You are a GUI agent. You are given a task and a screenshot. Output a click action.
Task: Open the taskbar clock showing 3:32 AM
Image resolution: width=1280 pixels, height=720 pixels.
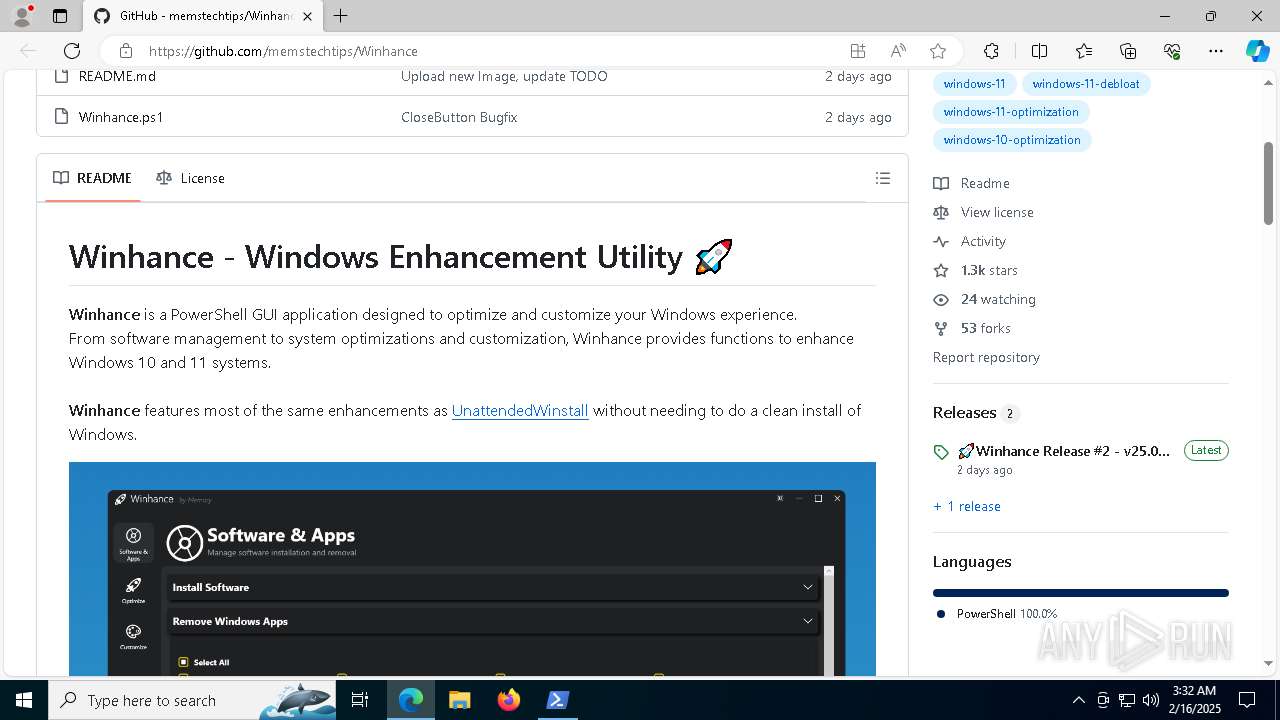click(1194, 700)
